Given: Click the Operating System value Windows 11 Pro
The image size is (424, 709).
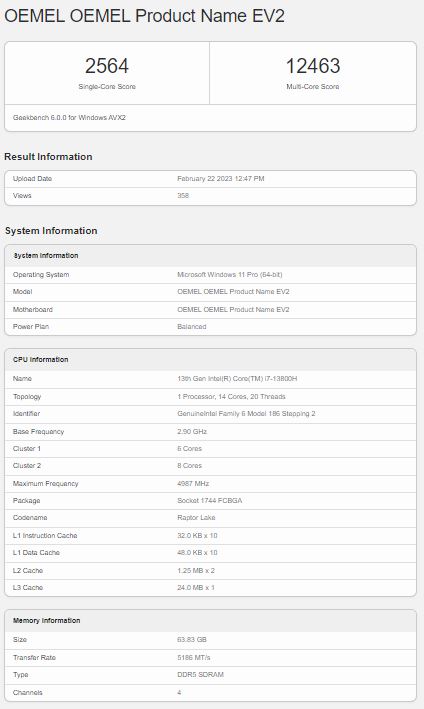Looking at the screenshot, I should click(230, 274).
